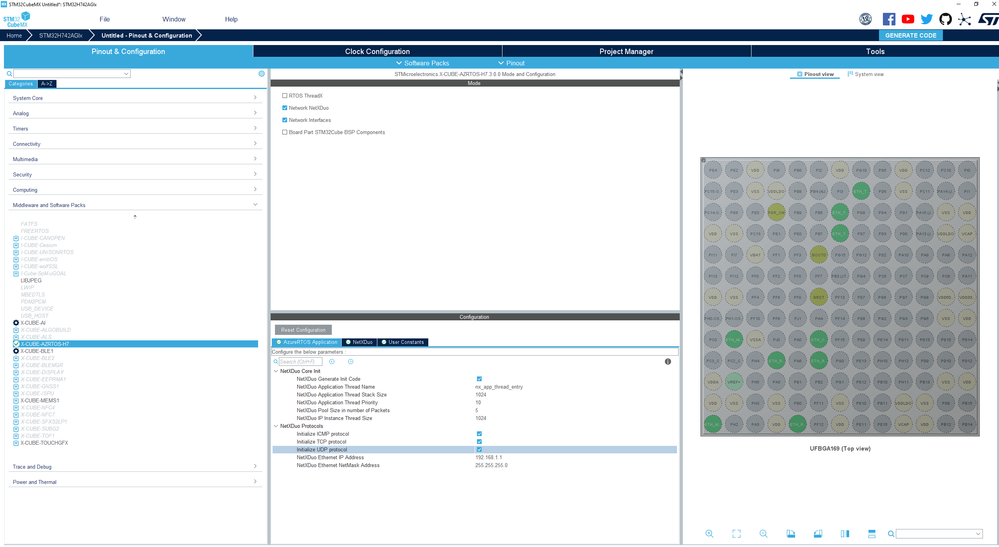Collapse the NetXDuo Protocols group
Image resolution: width=999 pixels, height=547 pixels.
(276, 426)
